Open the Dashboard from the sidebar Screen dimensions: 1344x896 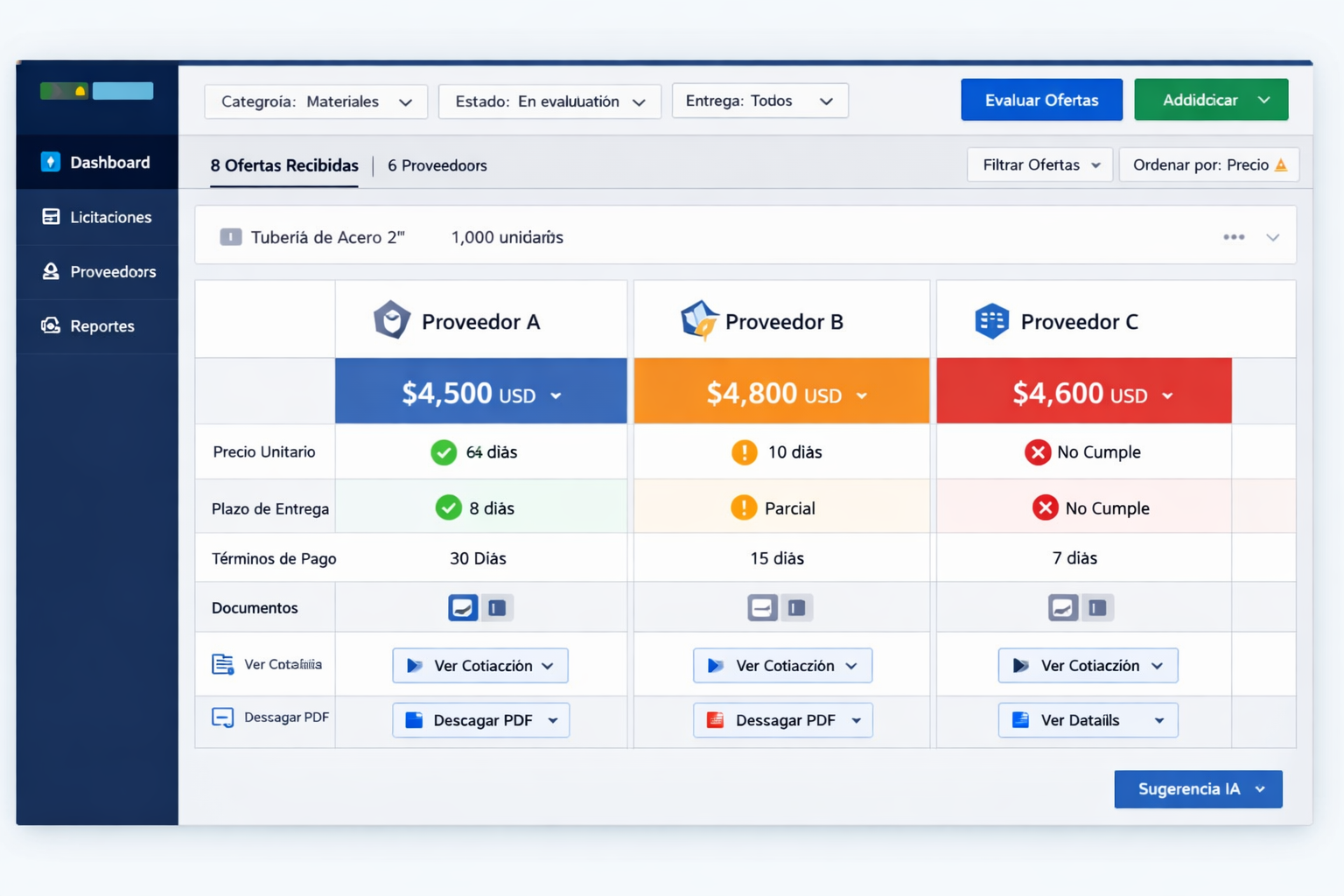pyautogui.click(x=108, y=162)
